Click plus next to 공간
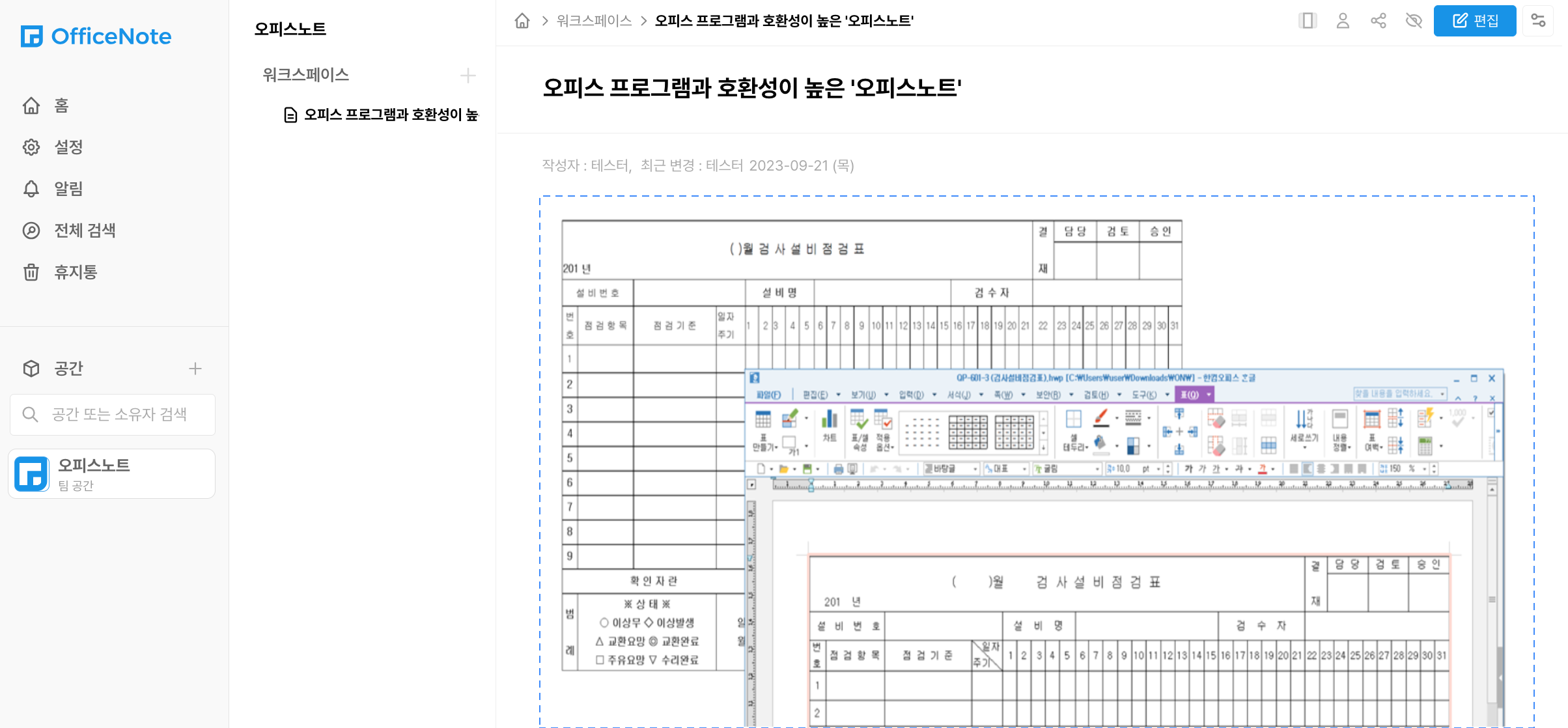 (x=195, y=369)
